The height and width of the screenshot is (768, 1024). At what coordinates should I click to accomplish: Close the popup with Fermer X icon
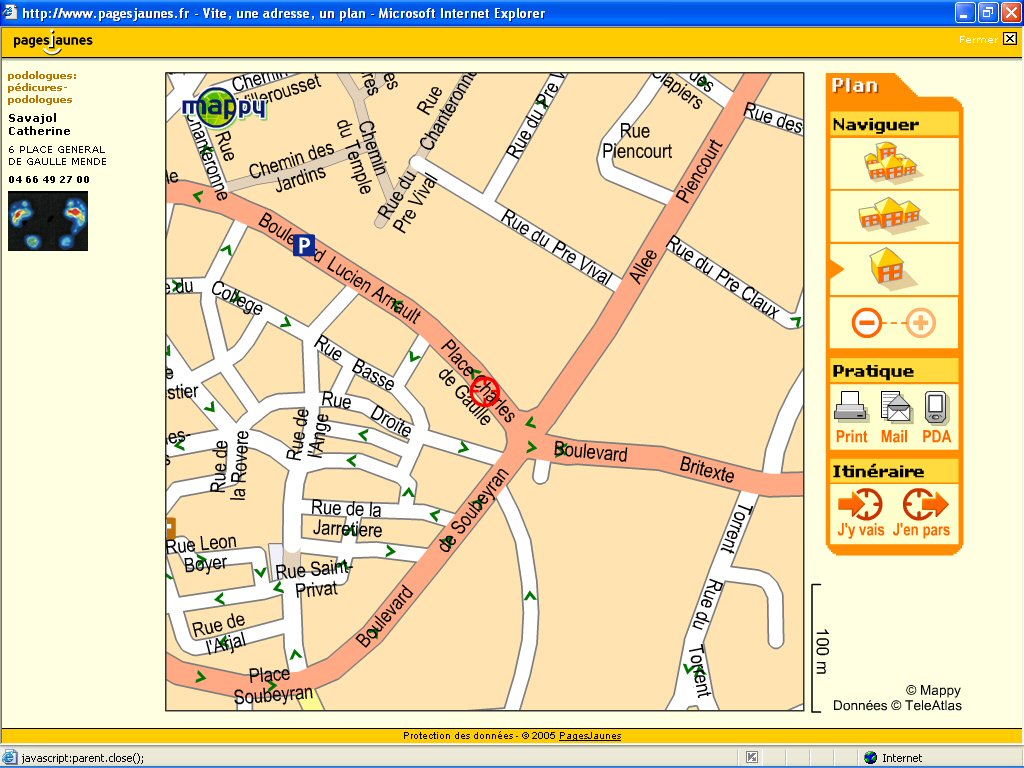pyautogui.click(x=1010, y=39)
